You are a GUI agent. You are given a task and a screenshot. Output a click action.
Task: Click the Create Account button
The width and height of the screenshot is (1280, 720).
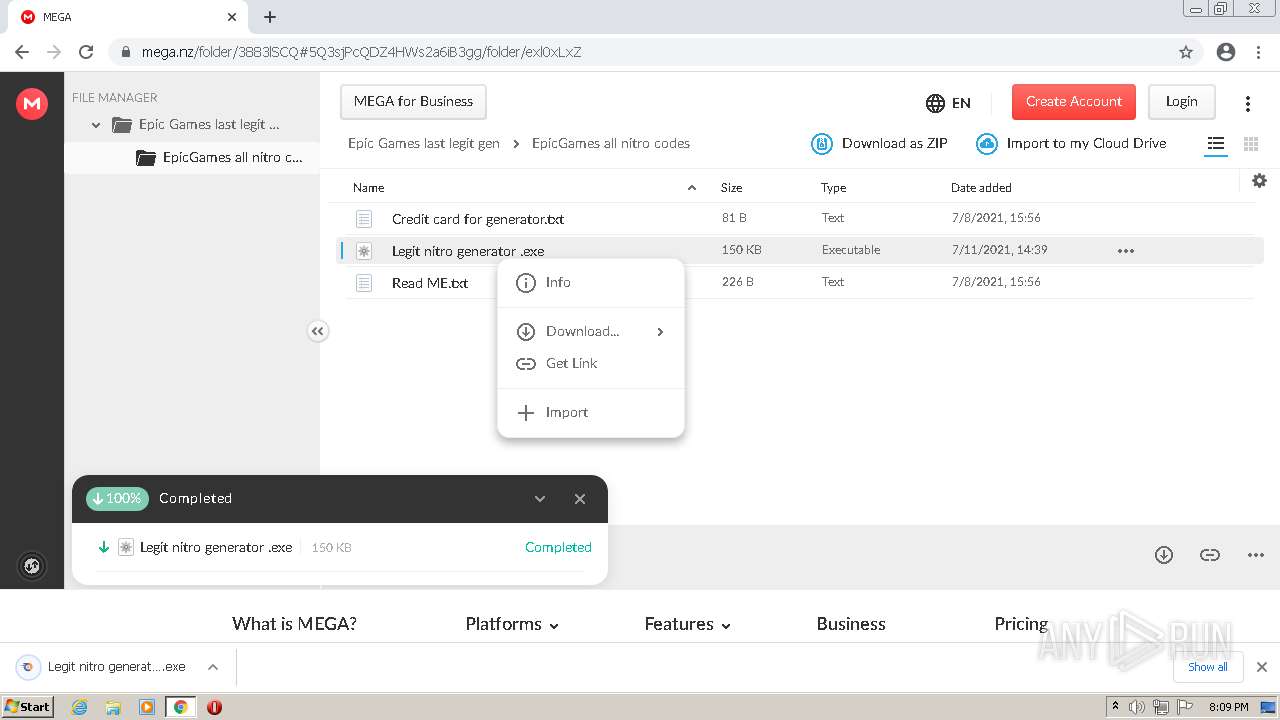[x=1073, y=101]
